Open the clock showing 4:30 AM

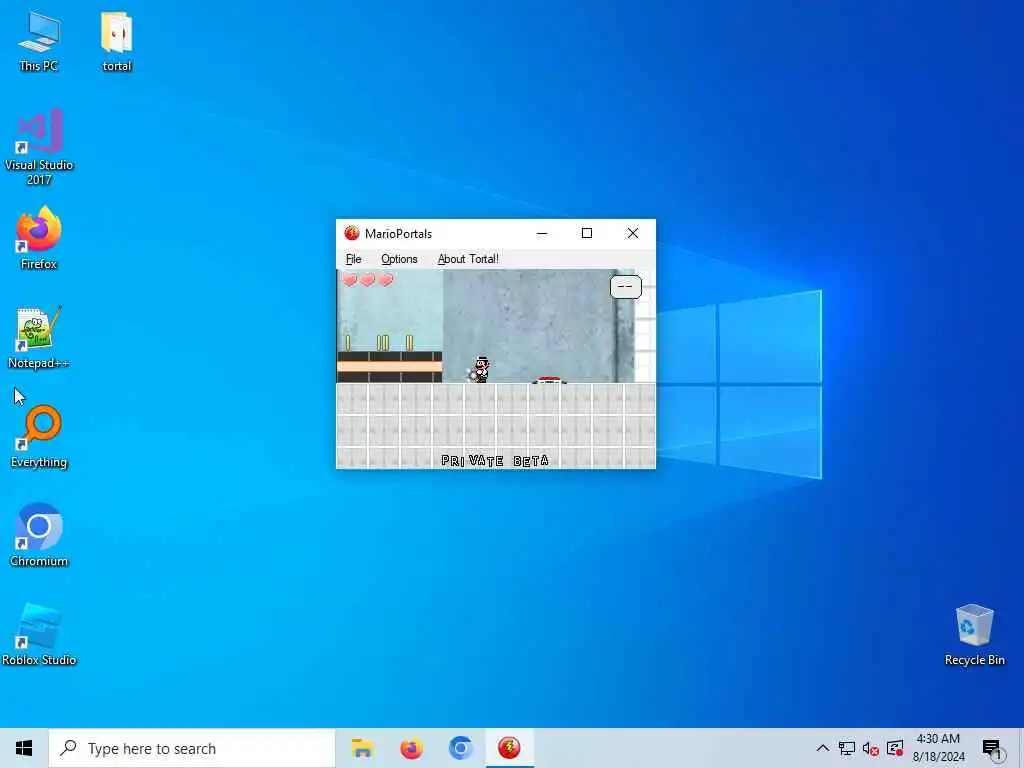click(938, 748)
